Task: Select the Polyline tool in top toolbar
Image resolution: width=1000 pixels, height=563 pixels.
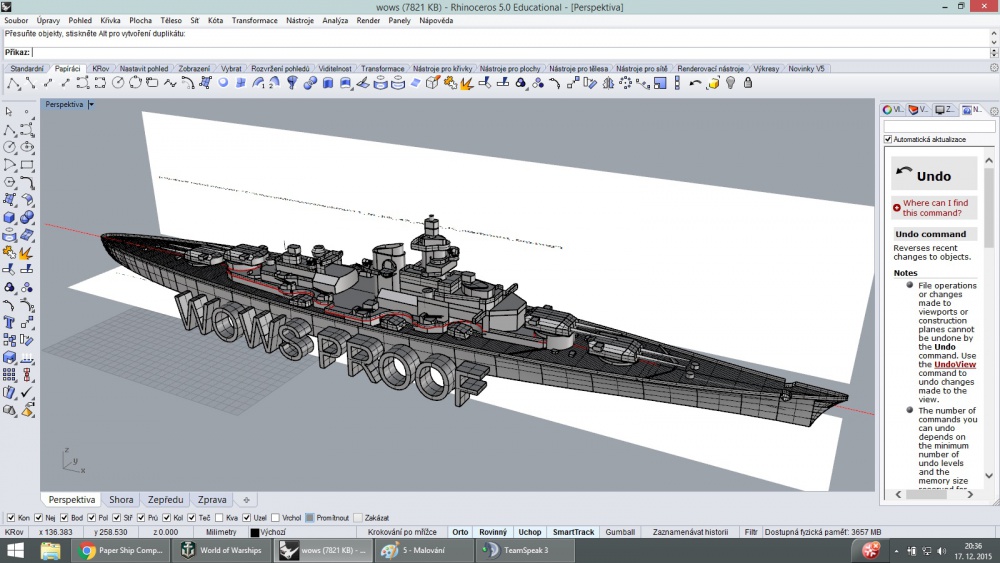Action: pyautogui.click(x=13, y=83)
